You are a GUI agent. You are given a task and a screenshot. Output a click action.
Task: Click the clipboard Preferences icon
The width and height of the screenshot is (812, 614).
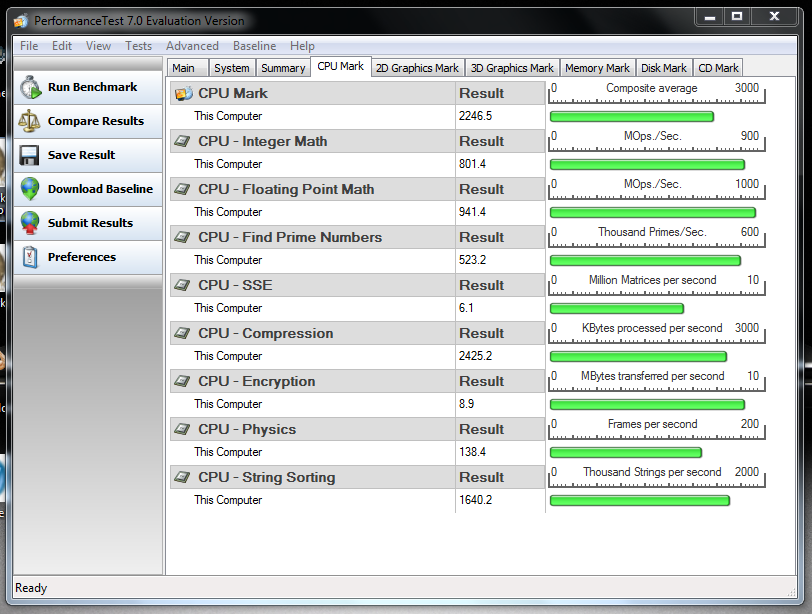coord(30,258)
